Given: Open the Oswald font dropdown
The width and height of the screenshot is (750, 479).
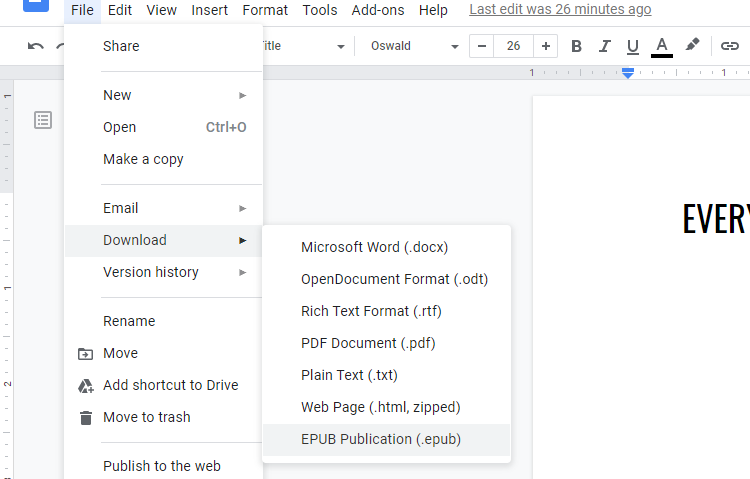Looking at the screenshot, I should pyautogui.click(x=414, y=46).
